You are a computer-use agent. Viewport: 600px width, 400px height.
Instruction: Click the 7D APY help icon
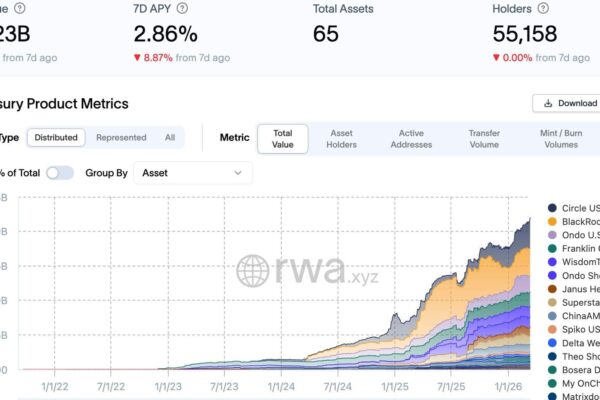pos(182,8)
